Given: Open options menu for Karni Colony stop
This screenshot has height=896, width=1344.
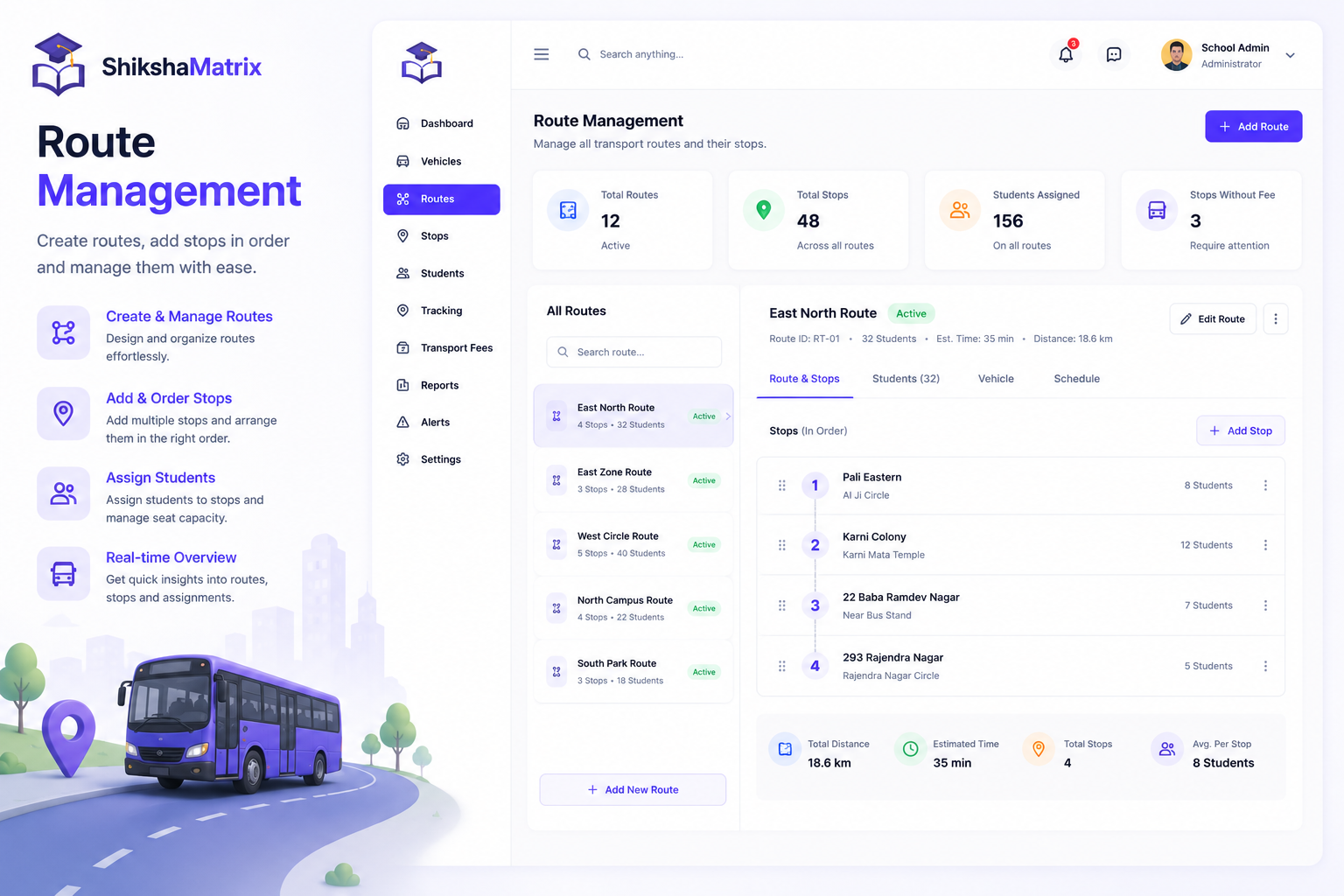Looking at the screenshot, I should [1265, 545].
